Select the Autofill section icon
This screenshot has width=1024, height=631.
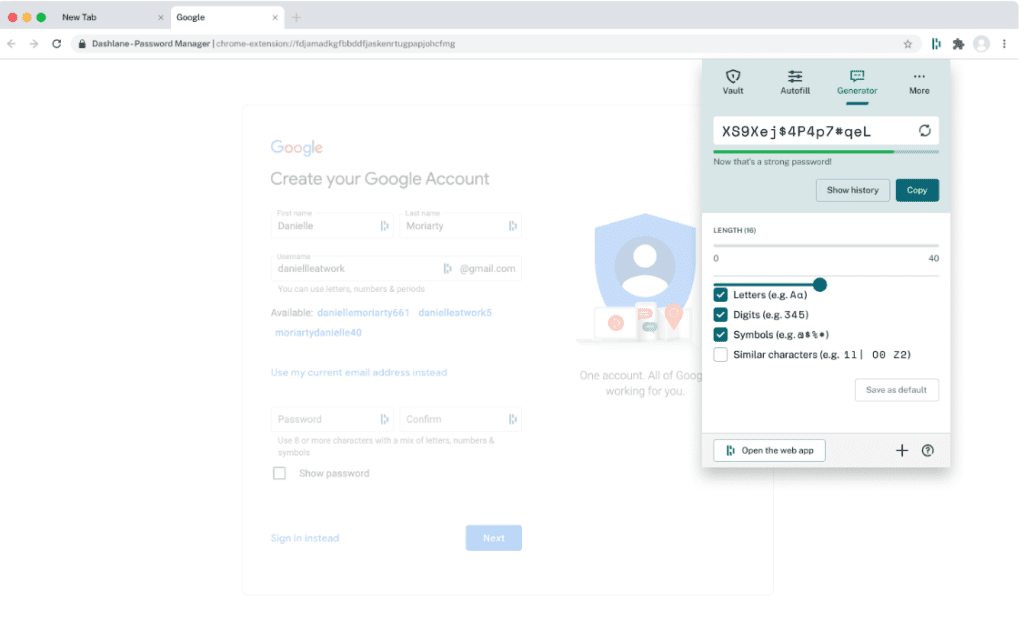(x=795, y=80)
